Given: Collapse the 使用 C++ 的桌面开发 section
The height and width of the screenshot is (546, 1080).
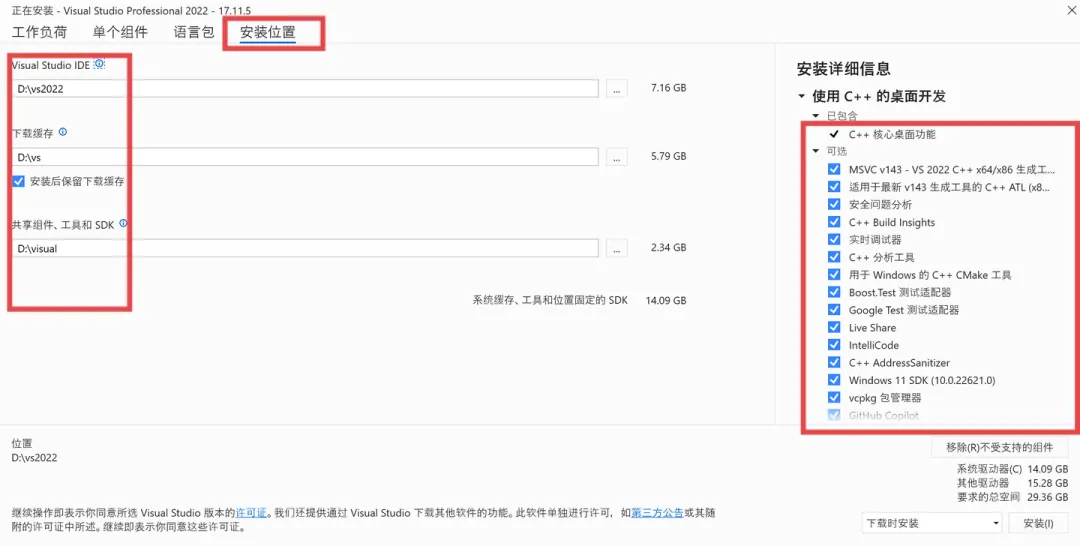Looking at the screenshot, I should (802, 96).
